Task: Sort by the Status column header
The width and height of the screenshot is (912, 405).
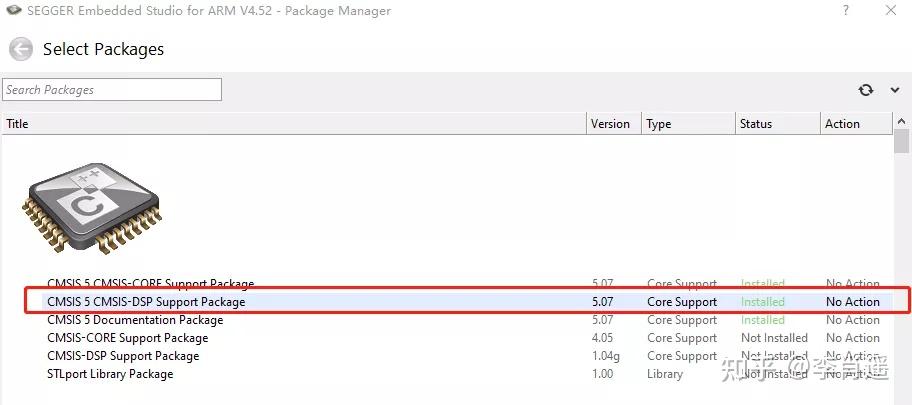Action: 775,124
